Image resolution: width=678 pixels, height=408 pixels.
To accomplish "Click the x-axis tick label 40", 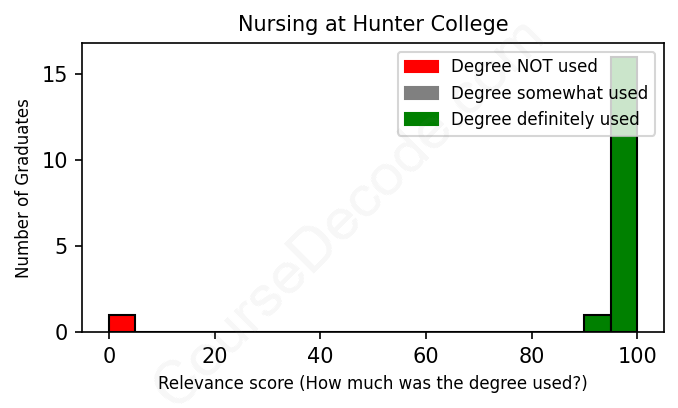I will click(x=320, y=355).
